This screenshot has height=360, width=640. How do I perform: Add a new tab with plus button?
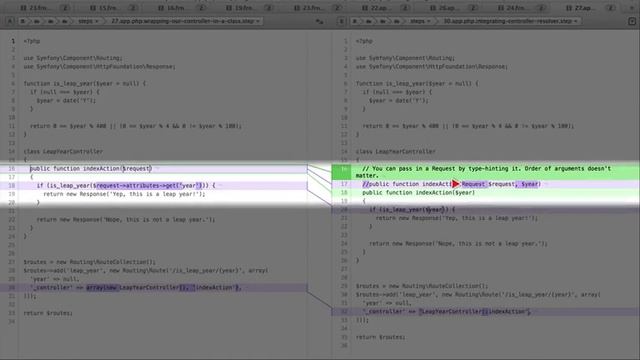click(632, 8)
